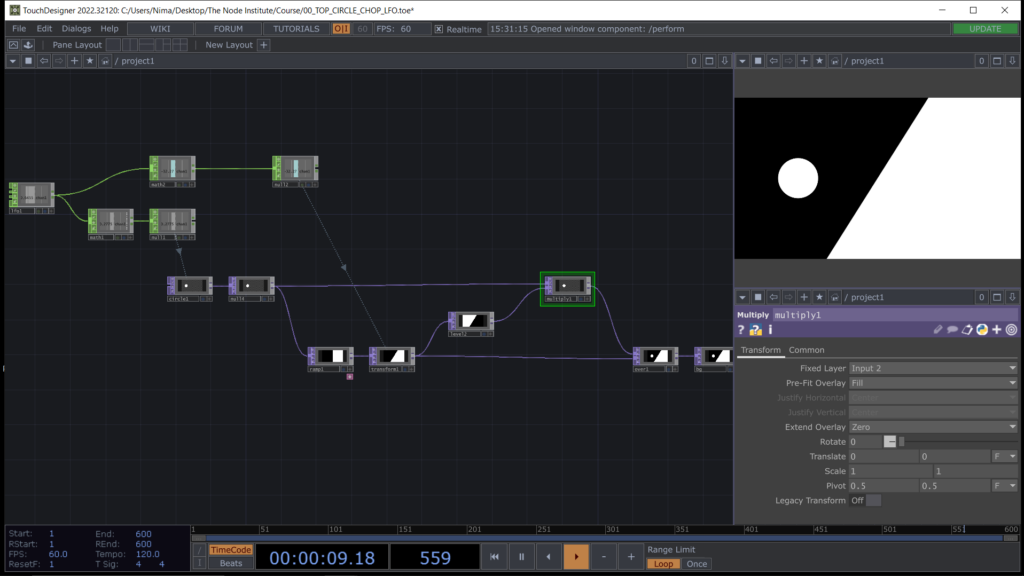The width and height of the screenshot is (1024, 576).
Task: Show operator info with the i icon
Action: click(770, 330)
